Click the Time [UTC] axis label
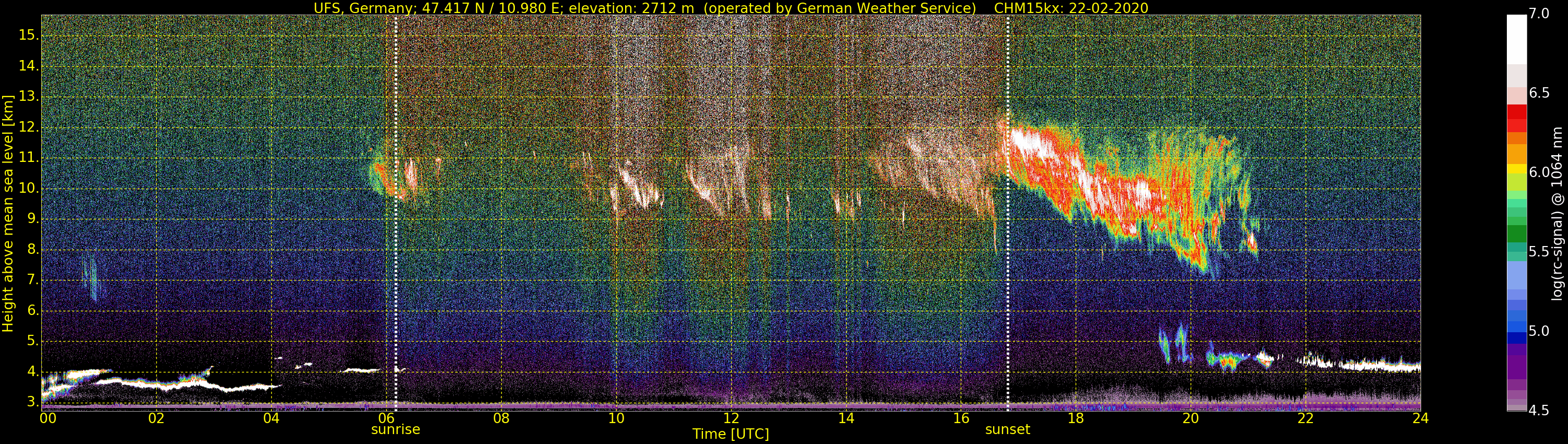This screenshot has width=1568, height=444. [731, 434]
